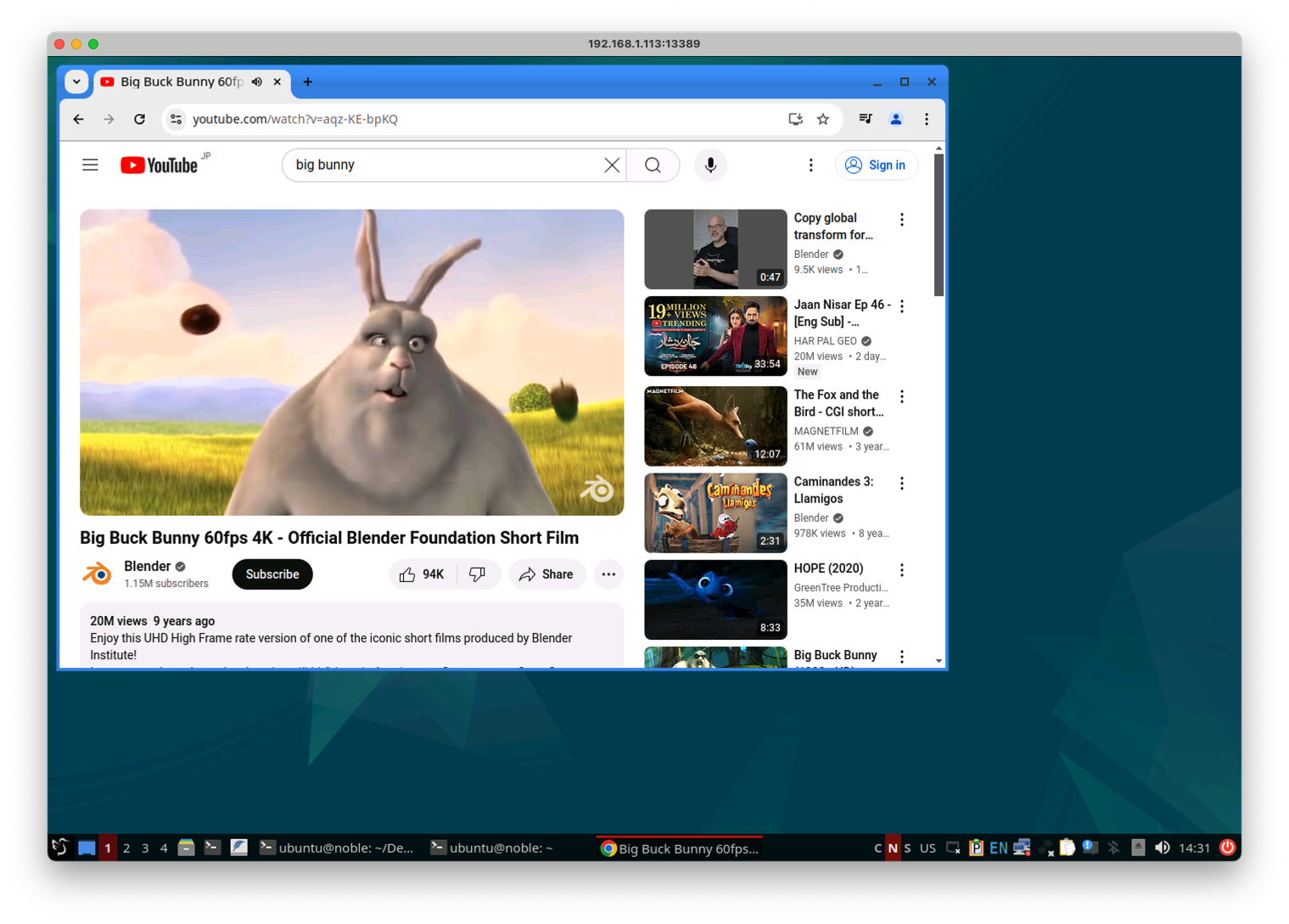The height and width of the screenshot is (924, 1289).
Task: Open the MAGNETFILM channel text
Action: point(826,431)
